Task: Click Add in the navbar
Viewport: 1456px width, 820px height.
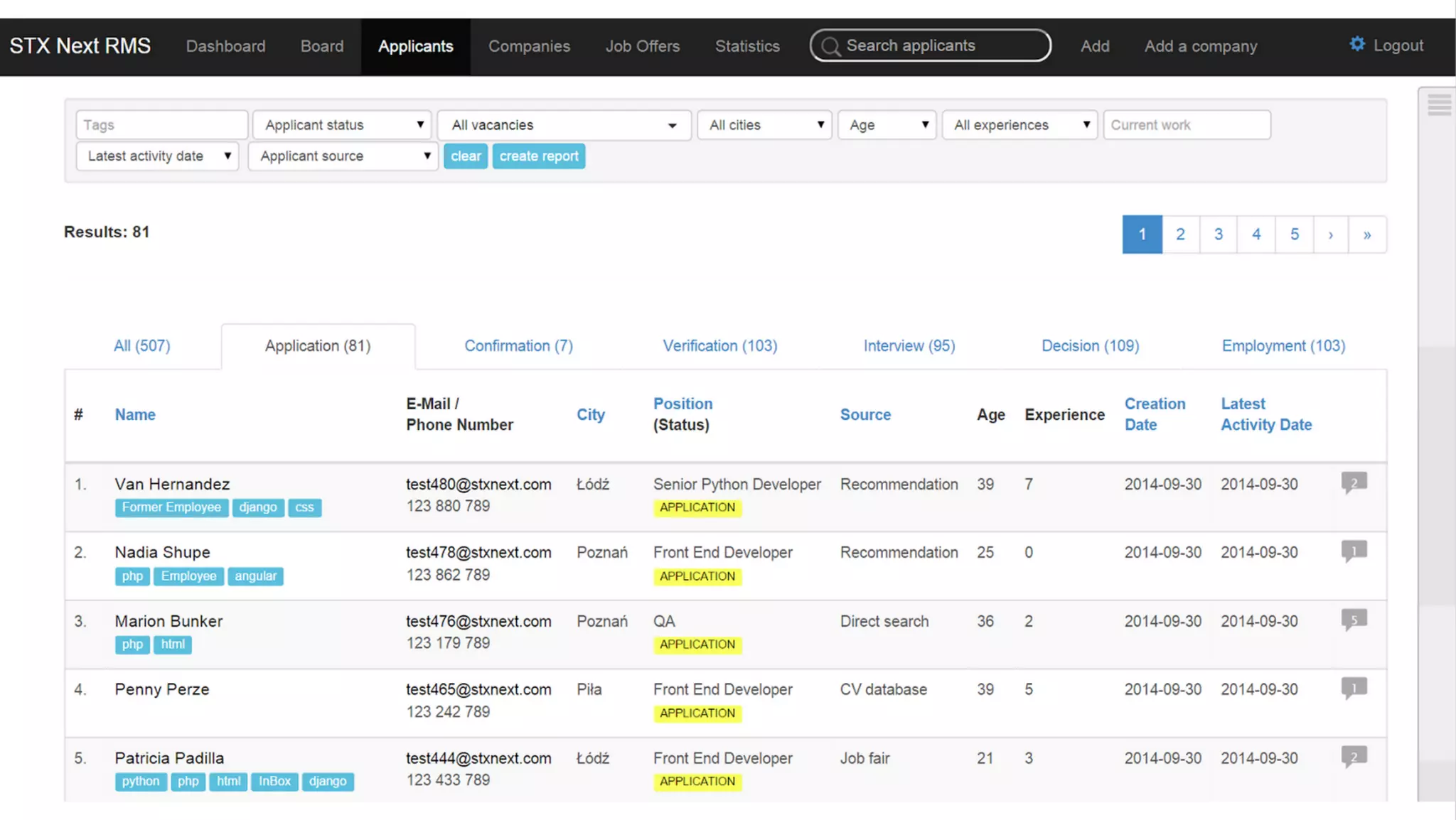Action: coord(1095,46)
